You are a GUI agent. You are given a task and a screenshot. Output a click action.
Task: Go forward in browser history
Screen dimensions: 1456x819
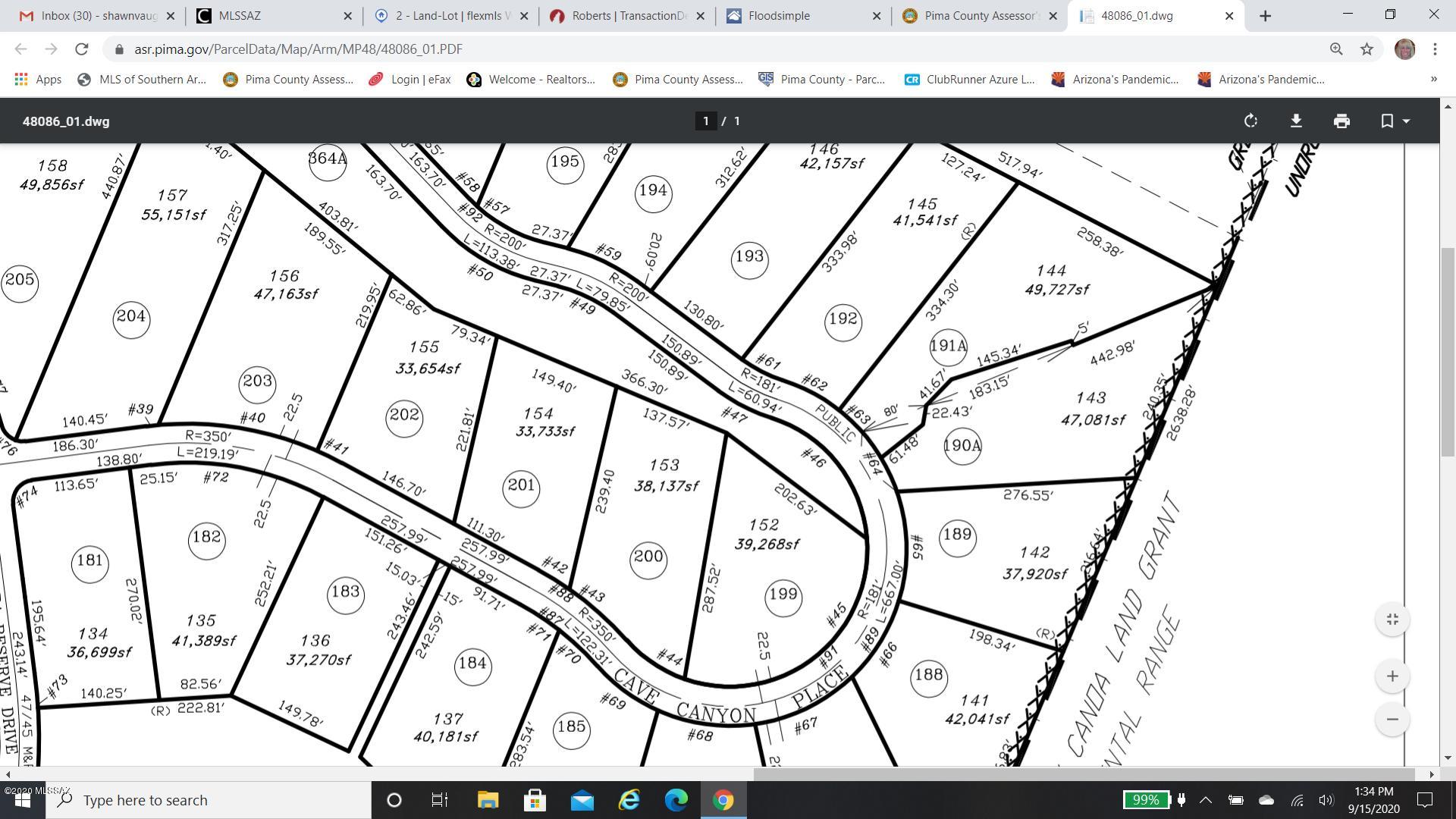(x=51, y=49)
